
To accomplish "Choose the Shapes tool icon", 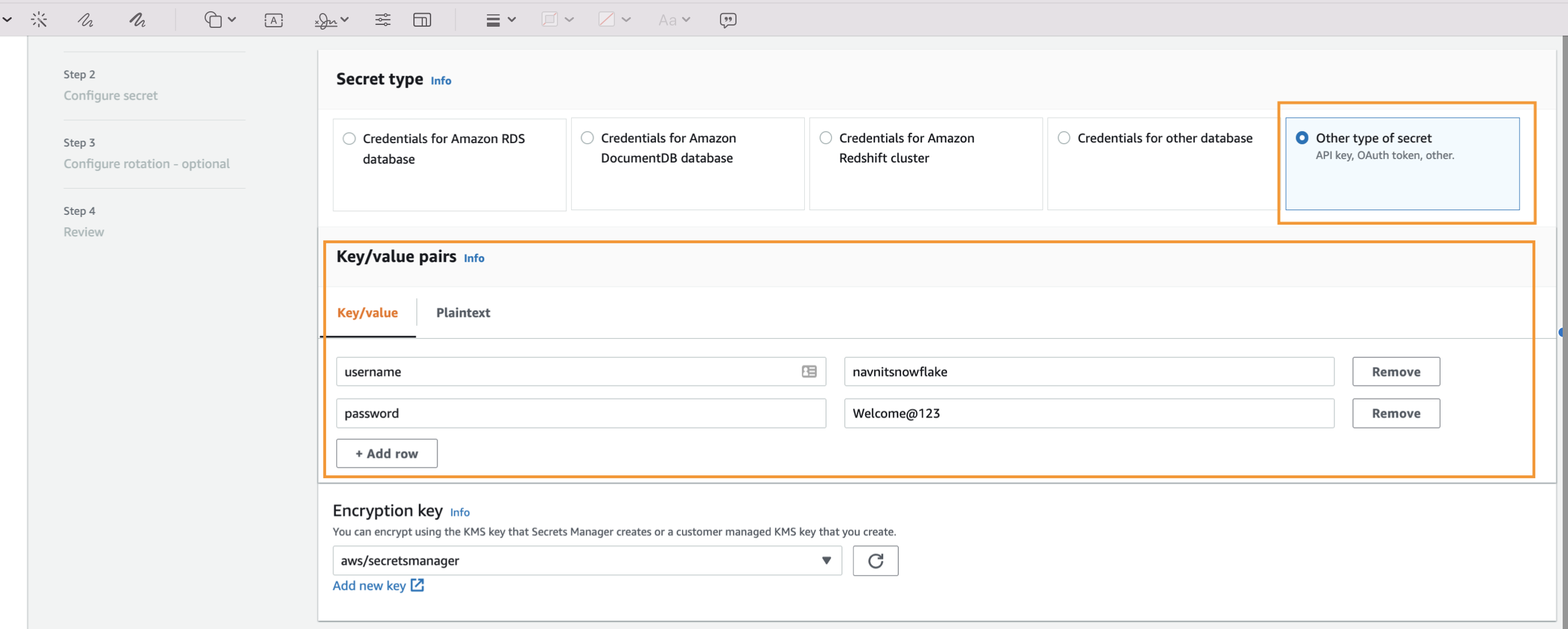I will pos(213,20).
